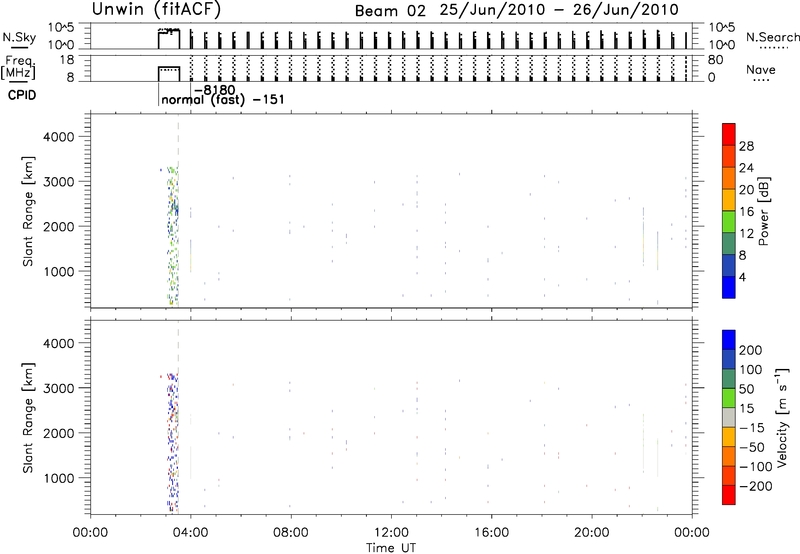This screenshot has height=554, width=800.
Task: Click the 'CPID' row label
Action: point(22,95)
